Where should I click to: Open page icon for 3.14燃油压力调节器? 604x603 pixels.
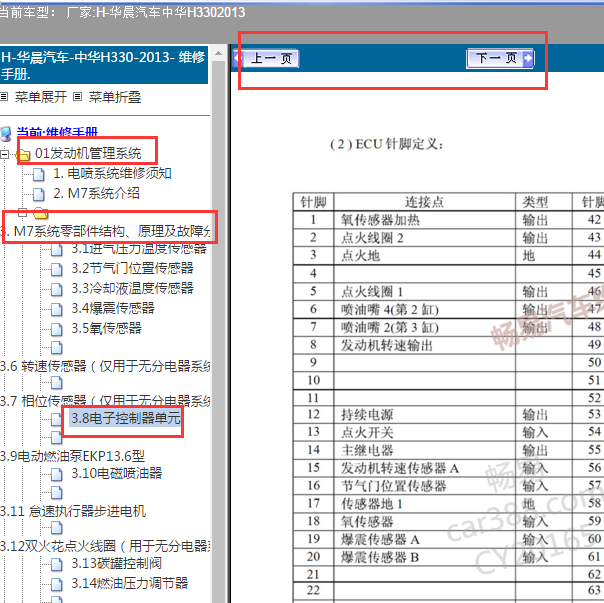point(57,585)
